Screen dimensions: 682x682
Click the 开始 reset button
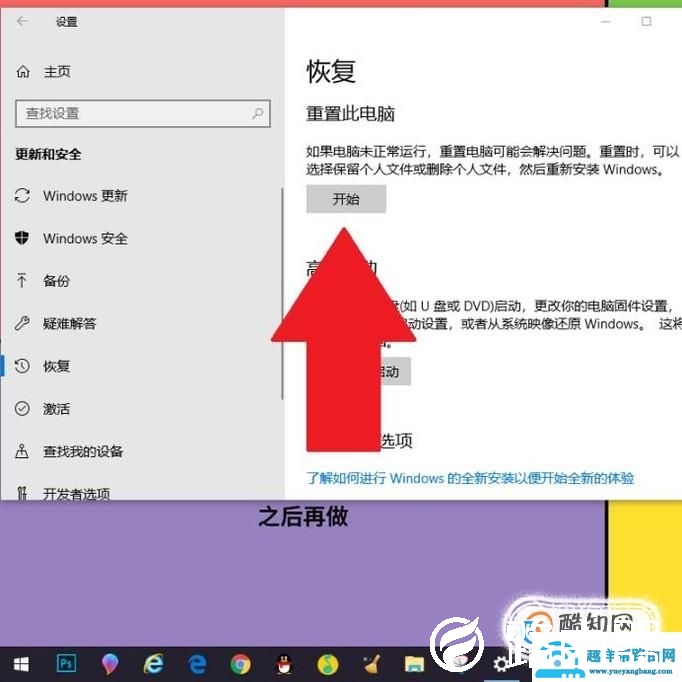[346, 199]
